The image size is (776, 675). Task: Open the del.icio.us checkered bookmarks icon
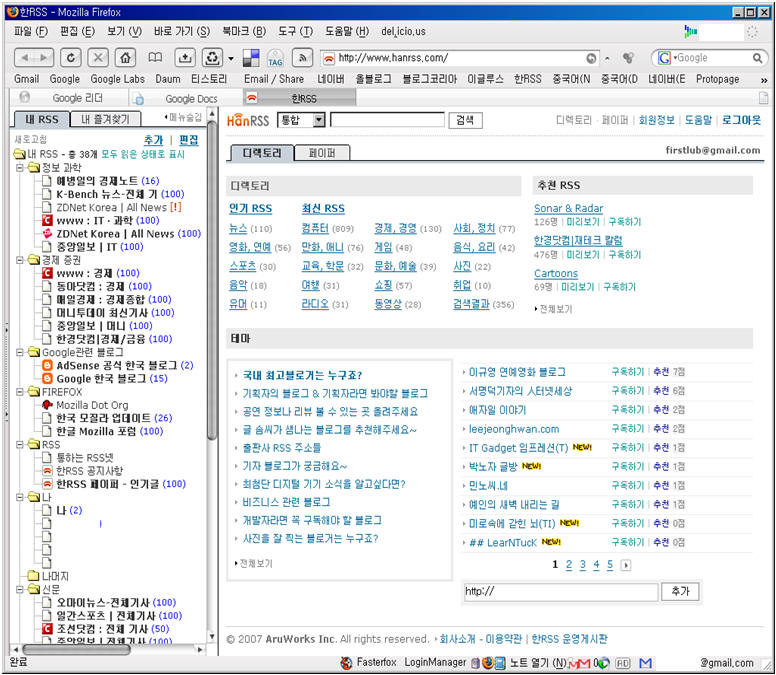[x=251, y=58]
